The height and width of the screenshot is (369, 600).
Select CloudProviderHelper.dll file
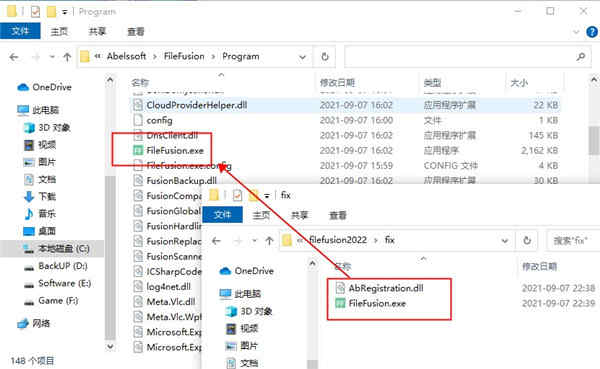pyautogui.click(x=197, y=105)
